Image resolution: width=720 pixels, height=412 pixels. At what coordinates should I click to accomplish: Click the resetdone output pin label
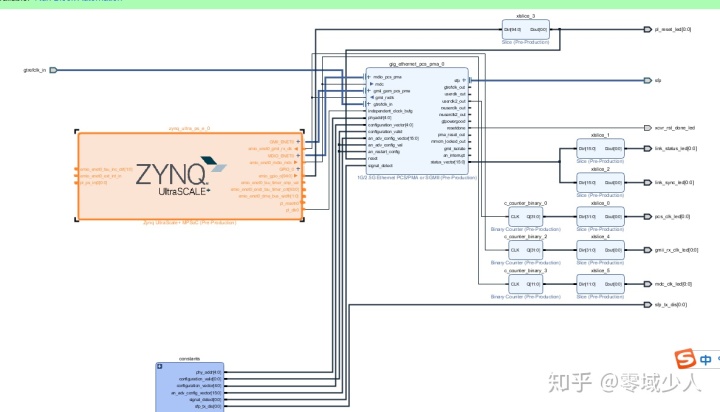pyautogui.click(x=456, y=128)
